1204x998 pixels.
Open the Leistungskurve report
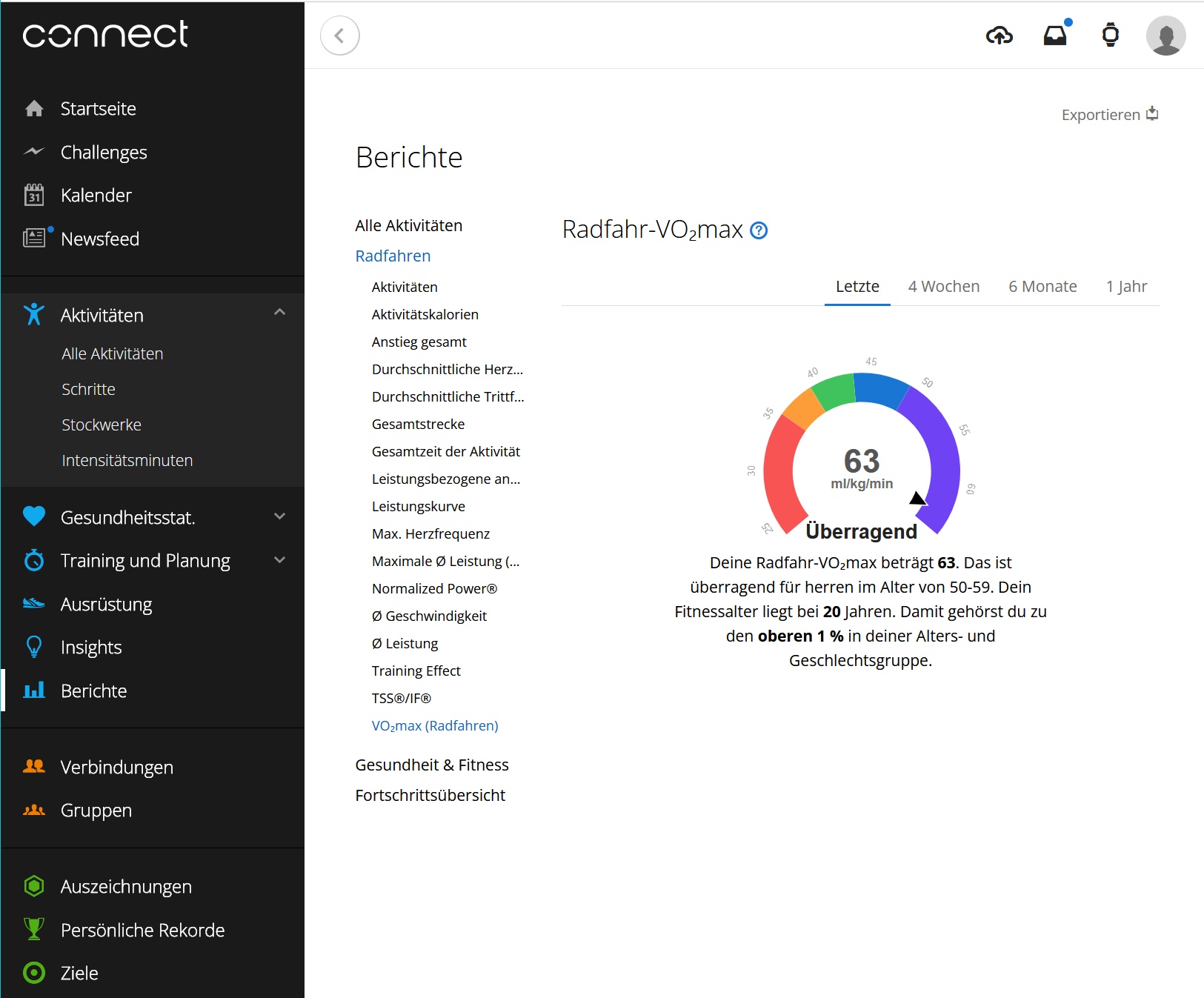[419, 506]
